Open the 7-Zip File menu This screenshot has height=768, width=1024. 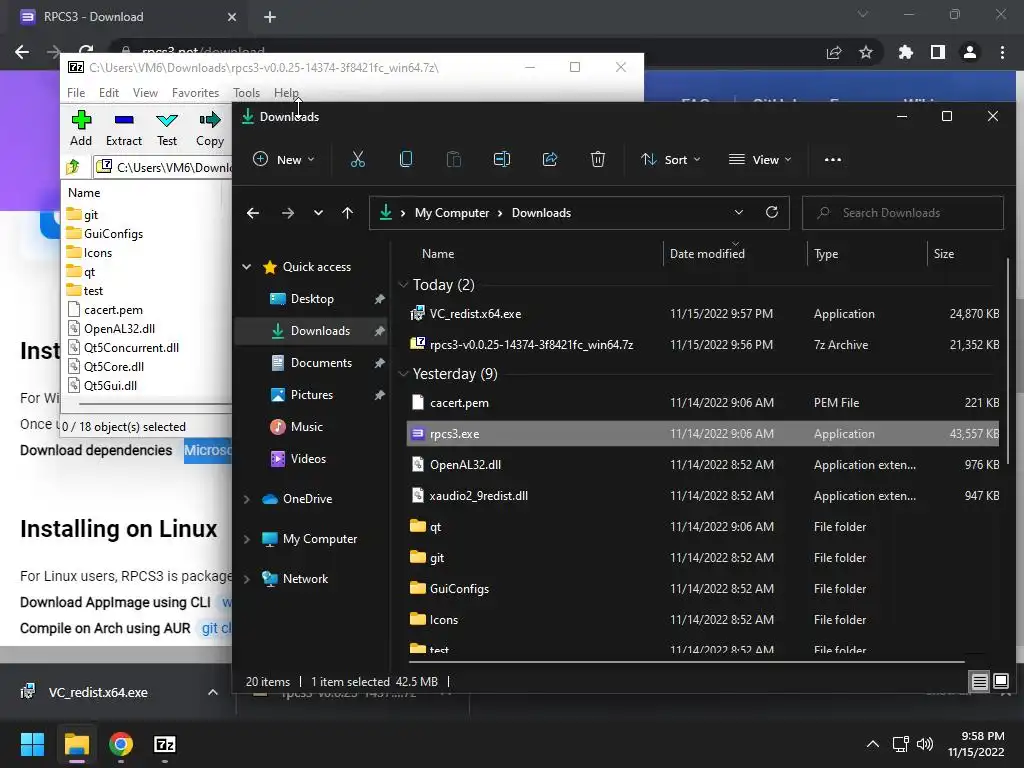(76, 93)
